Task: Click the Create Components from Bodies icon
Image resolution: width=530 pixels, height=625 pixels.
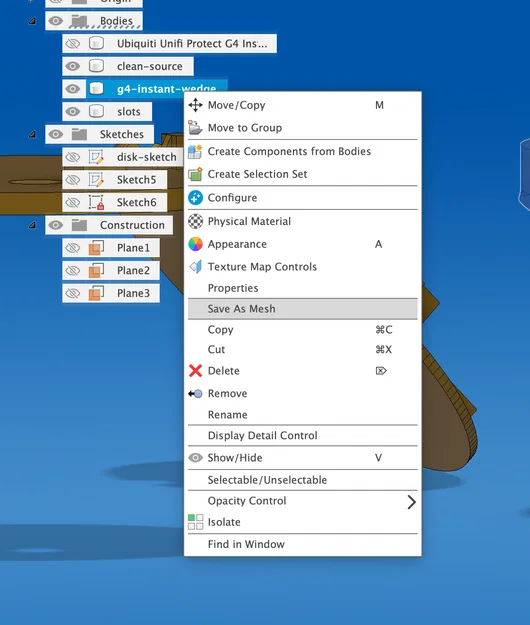Action: pos(195,151)
